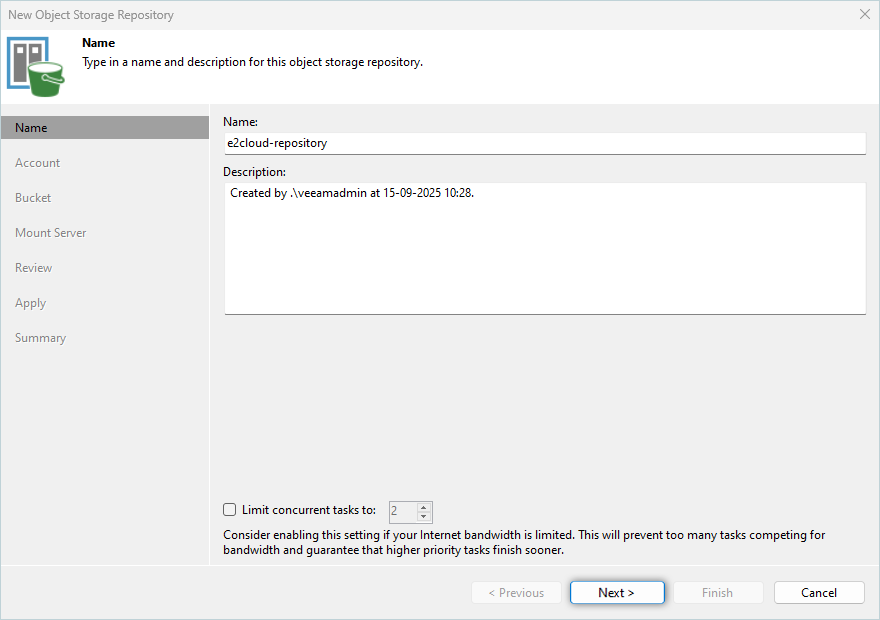This screenshot has height=620, width=880.
Task: Decrease concurrent tasks with the down arrow
Action: pos(424,516)
